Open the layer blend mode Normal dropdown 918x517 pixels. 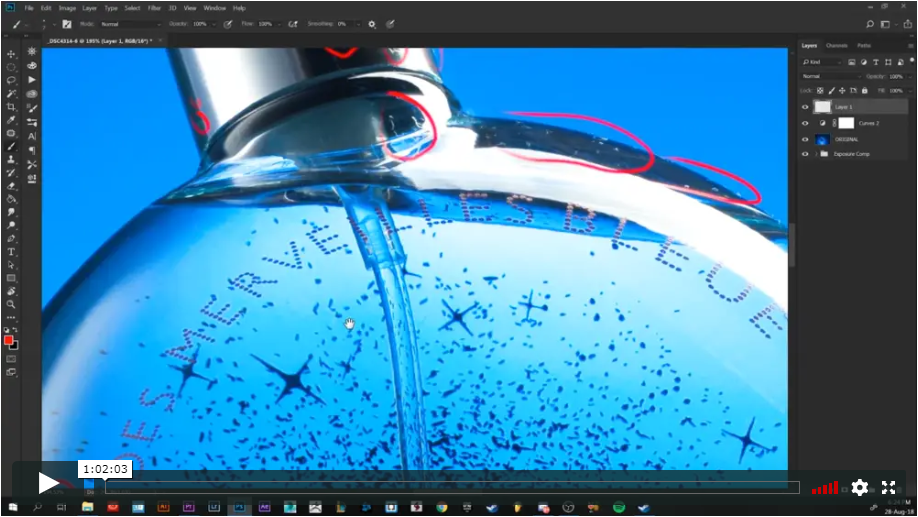[831, 76]
